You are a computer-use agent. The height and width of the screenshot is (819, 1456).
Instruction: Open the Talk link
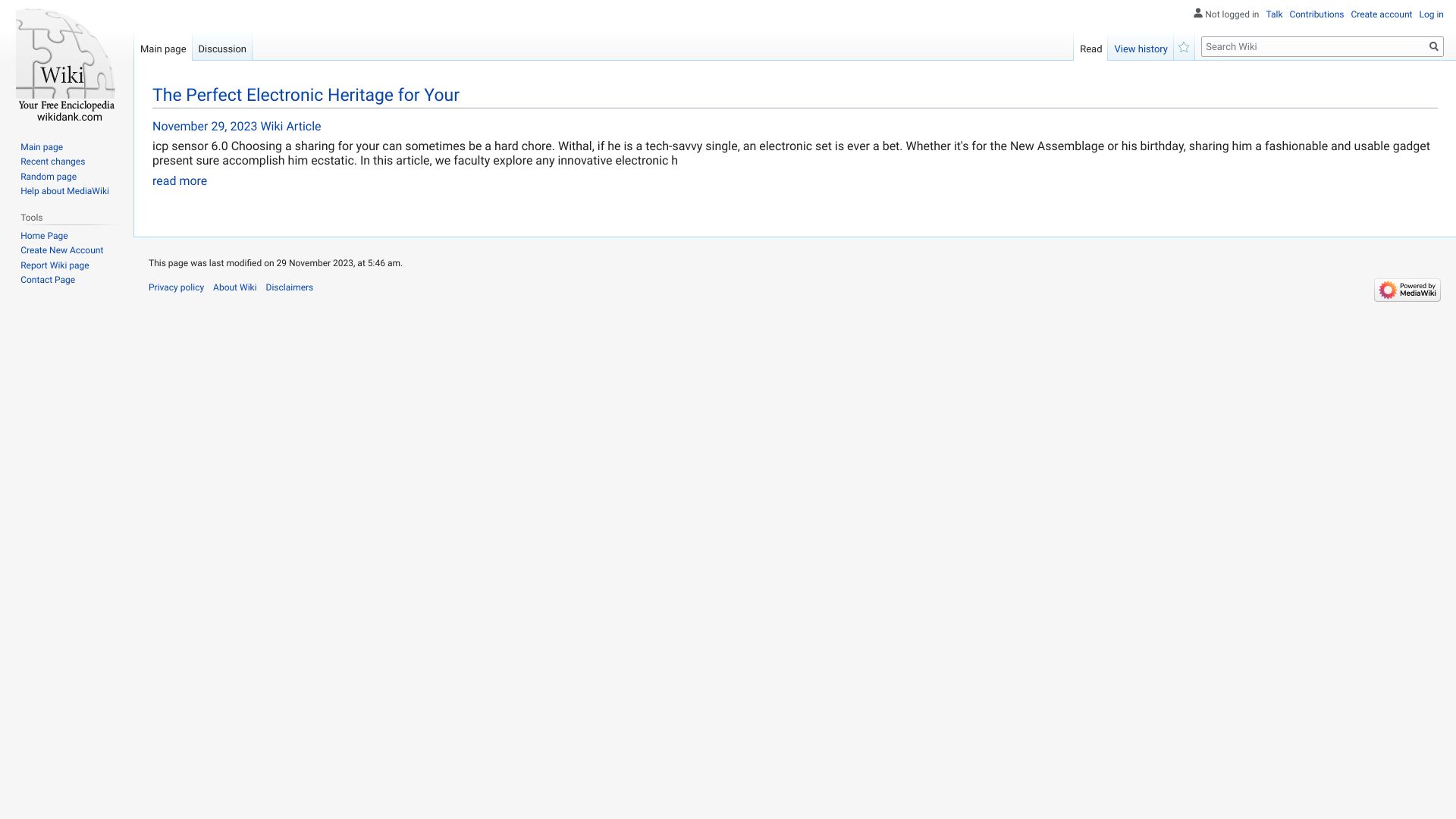point(1274,14)
